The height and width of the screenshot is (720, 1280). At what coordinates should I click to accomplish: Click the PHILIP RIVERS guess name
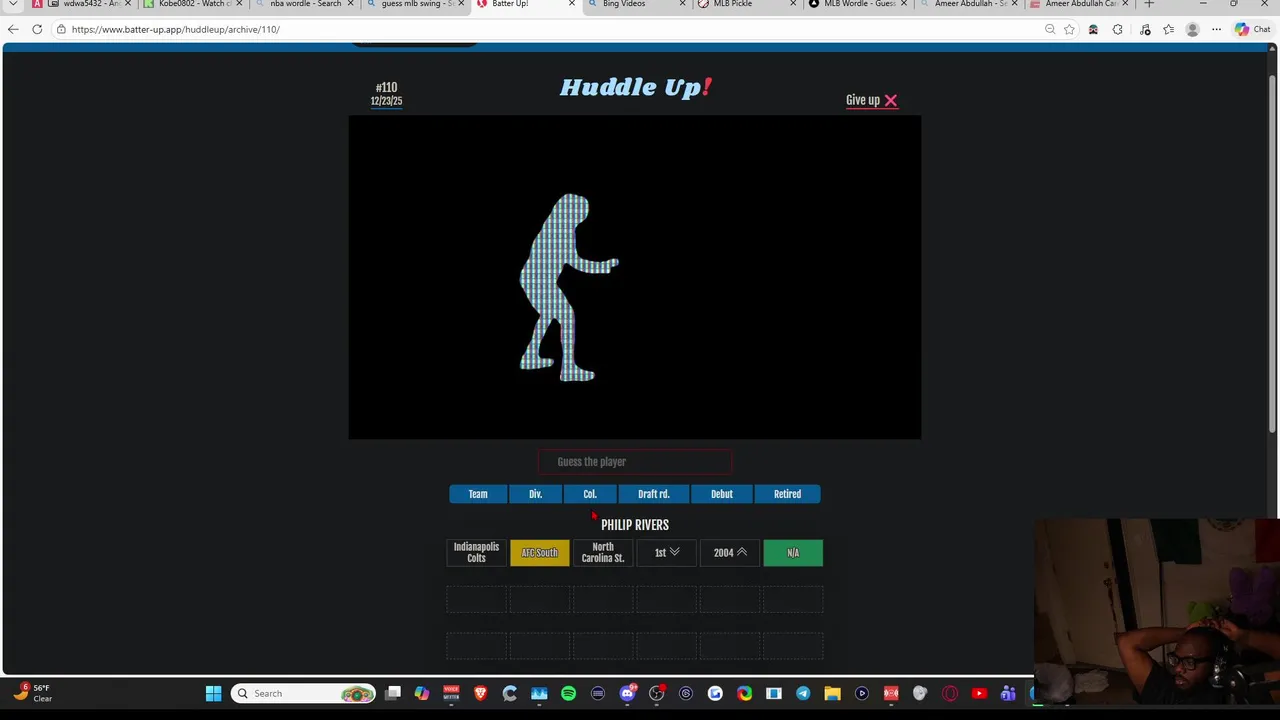point(635,525)
